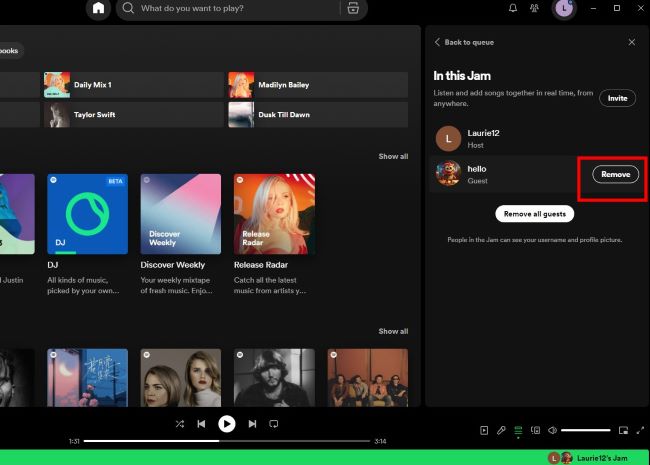The image size is (650, 465).
Task: Go back to queue with chevron
Action: click(x=437, y=42)
